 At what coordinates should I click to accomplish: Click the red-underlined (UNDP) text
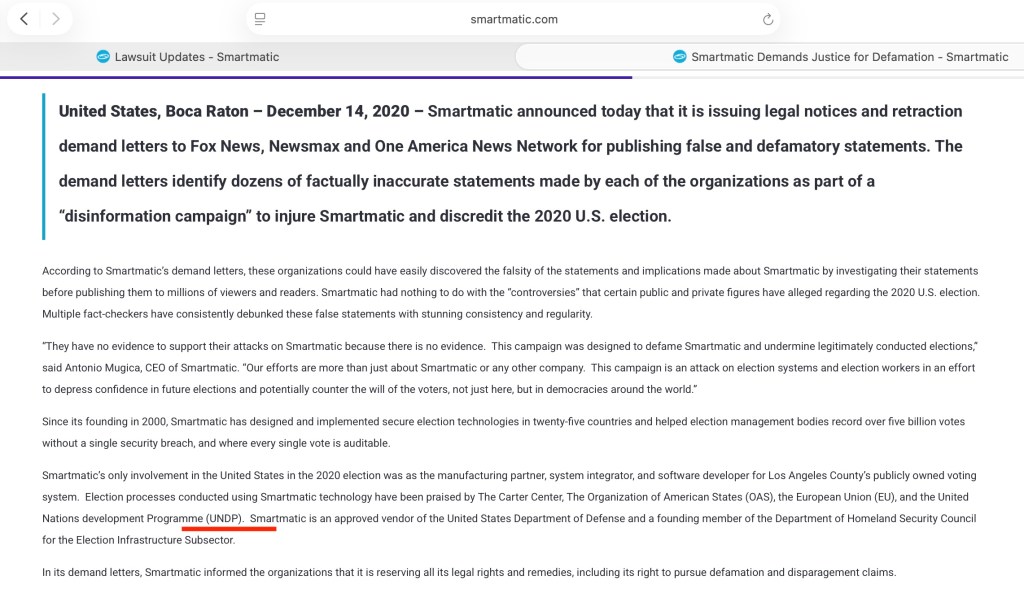tap(224, 518)
